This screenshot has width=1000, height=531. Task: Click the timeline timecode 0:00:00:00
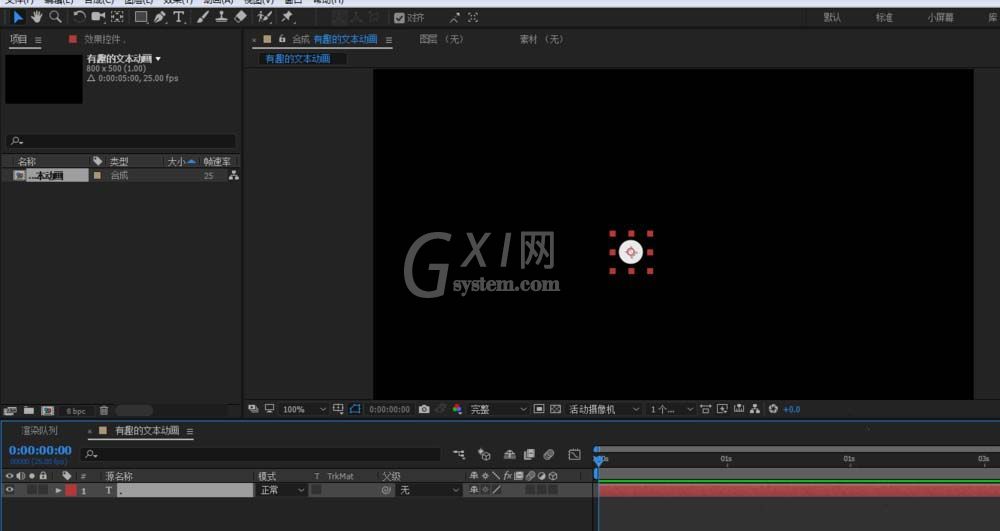click(40, 450)
